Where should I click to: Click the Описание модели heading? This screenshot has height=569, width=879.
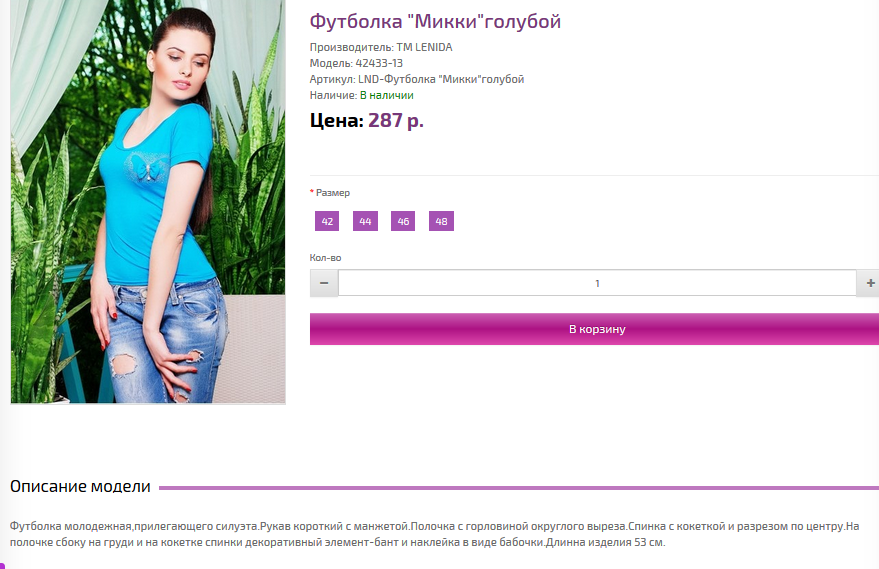pos(80,486)
